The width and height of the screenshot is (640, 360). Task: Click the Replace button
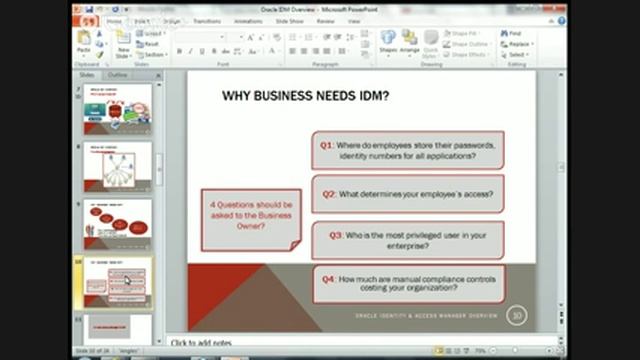pos(517,44)
